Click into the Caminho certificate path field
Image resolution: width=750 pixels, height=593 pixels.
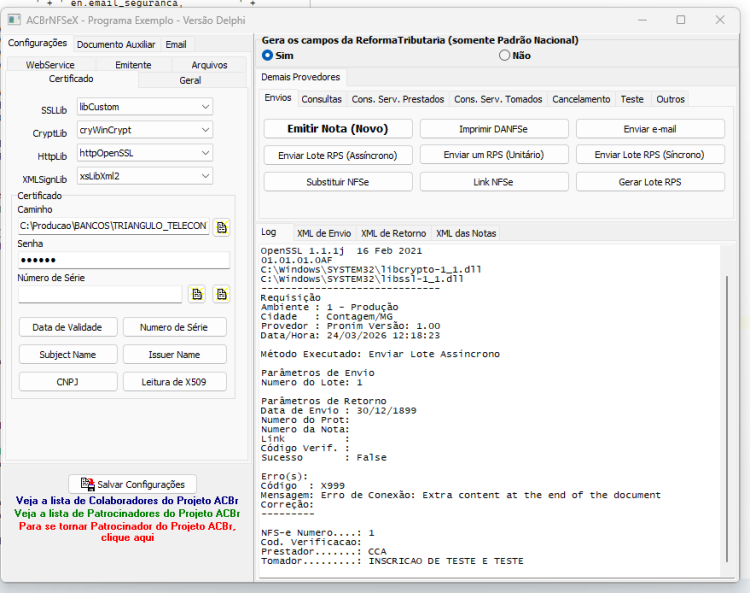pyautogui.click(x=114, y=226)
